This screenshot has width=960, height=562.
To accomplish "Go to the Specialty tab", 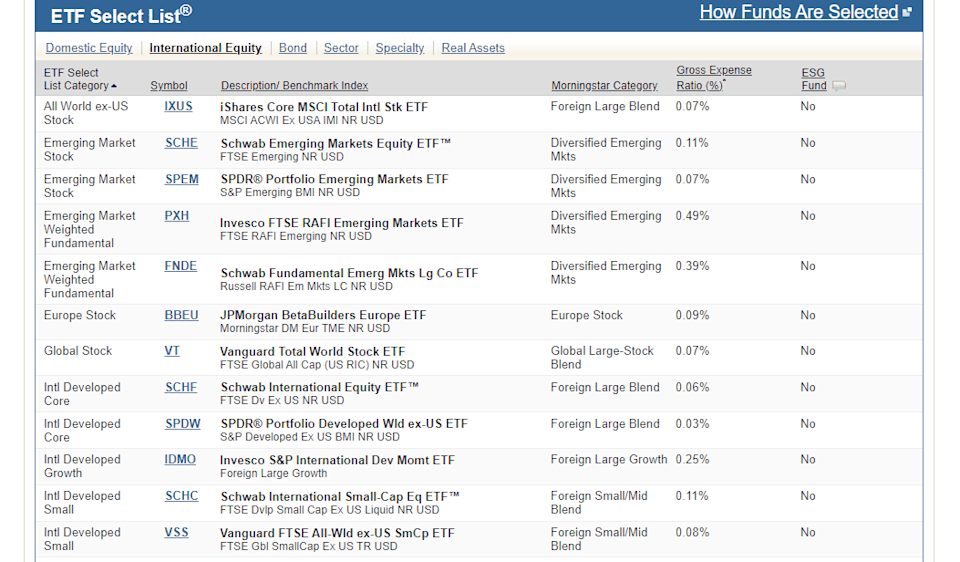I will (399, 48).
